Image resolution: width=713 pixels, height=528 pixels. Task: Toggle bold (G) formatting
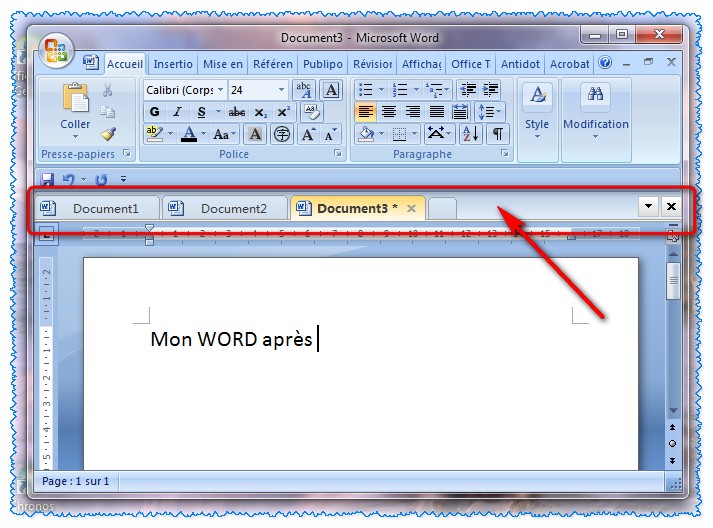155,112
